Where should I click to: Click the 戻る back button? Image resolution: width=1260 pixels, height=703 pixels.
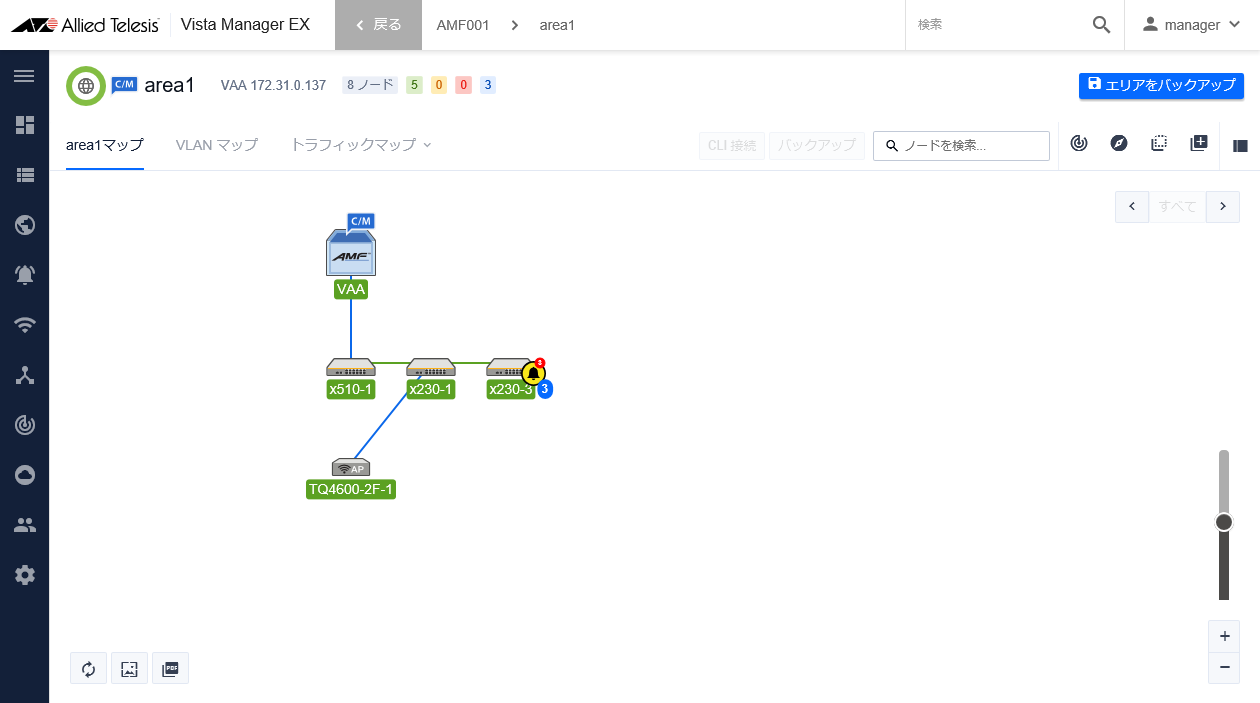[378, 25]
